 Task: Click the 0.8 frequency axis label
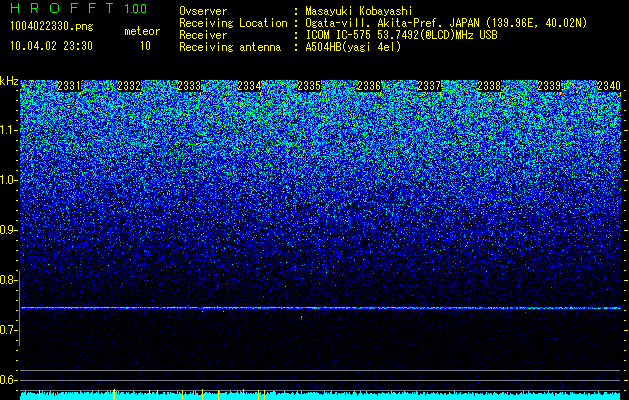coord(8,280)
